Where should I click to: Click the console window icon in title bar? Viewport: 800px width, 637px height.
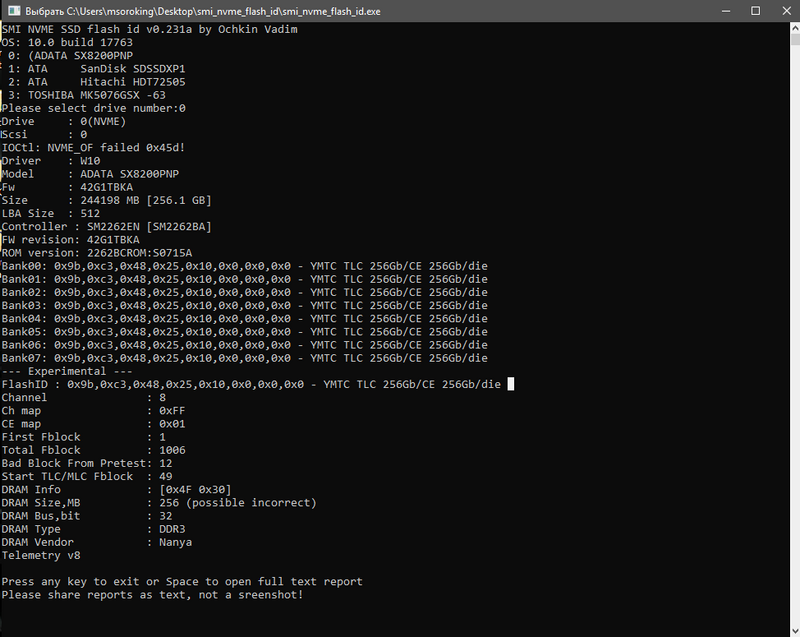(x=14, y=11)
